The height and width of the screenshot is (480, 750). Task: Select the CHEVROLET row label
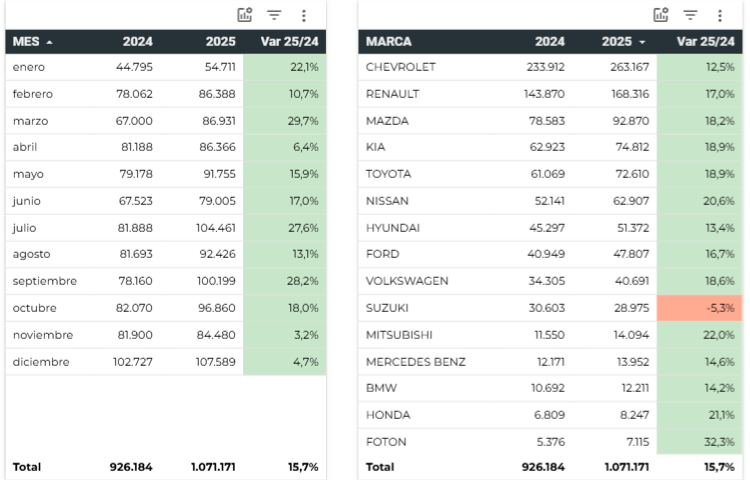pyautogui.click(x=401, y=67)
